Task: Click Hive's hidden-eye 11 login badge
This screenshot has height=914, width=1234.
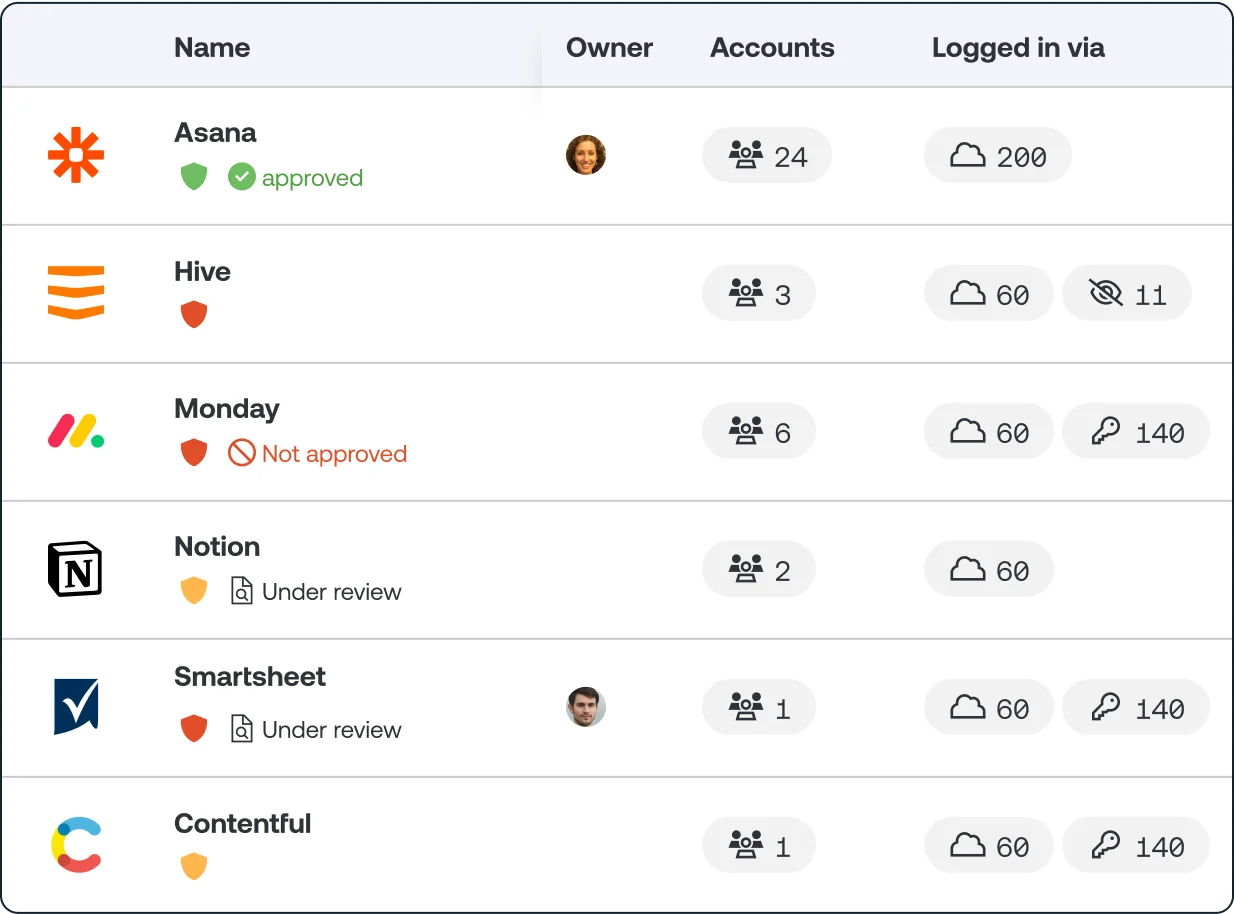Action: pyautogui.click(x=1127, y=294)
